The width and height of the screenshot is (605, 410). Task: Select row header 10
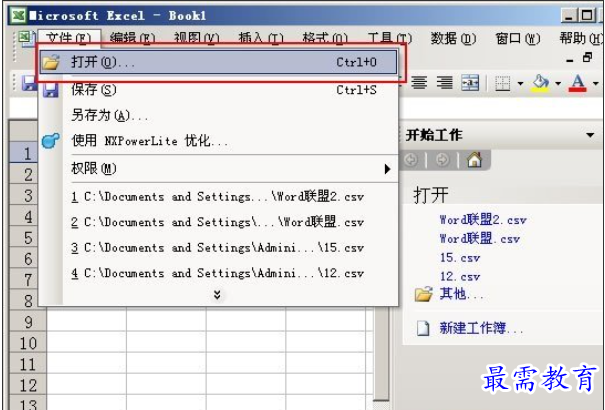click(27, 343)
